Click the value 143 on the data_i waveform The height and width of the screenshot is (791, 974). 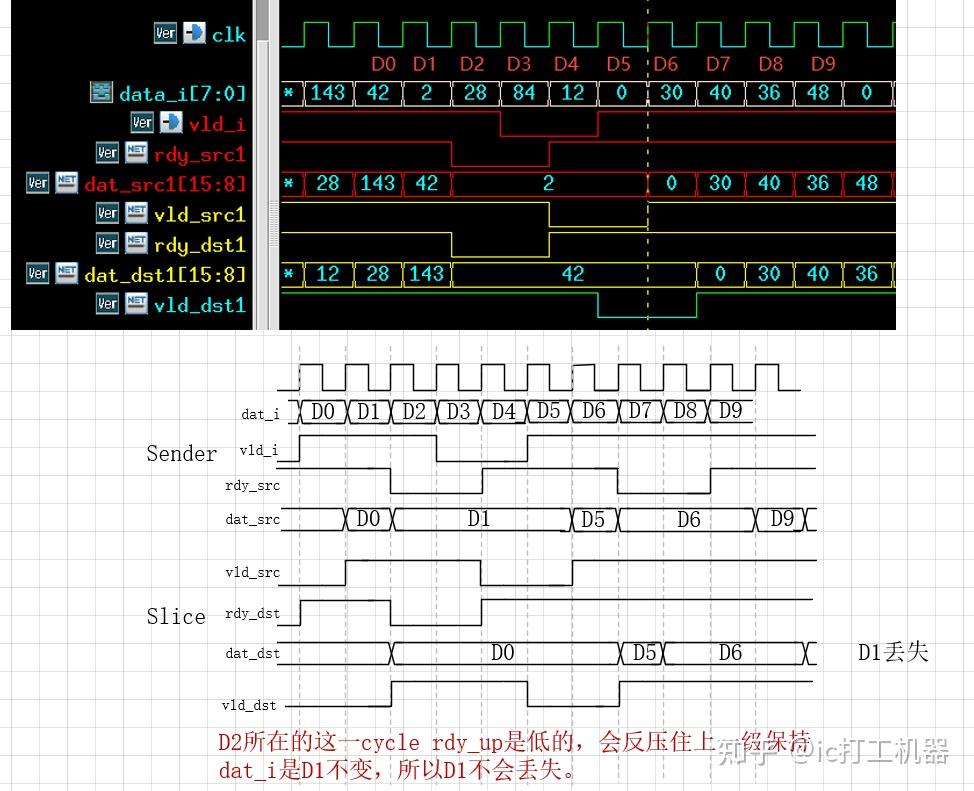330,93
